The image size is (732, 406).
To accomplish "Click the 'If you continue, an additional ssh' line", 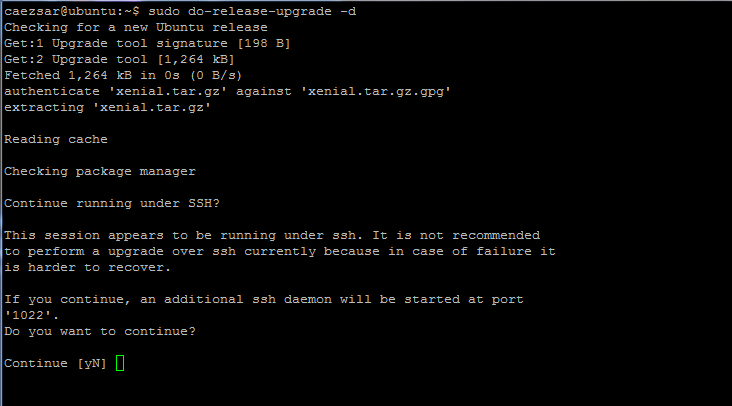I will pos(264,299).
